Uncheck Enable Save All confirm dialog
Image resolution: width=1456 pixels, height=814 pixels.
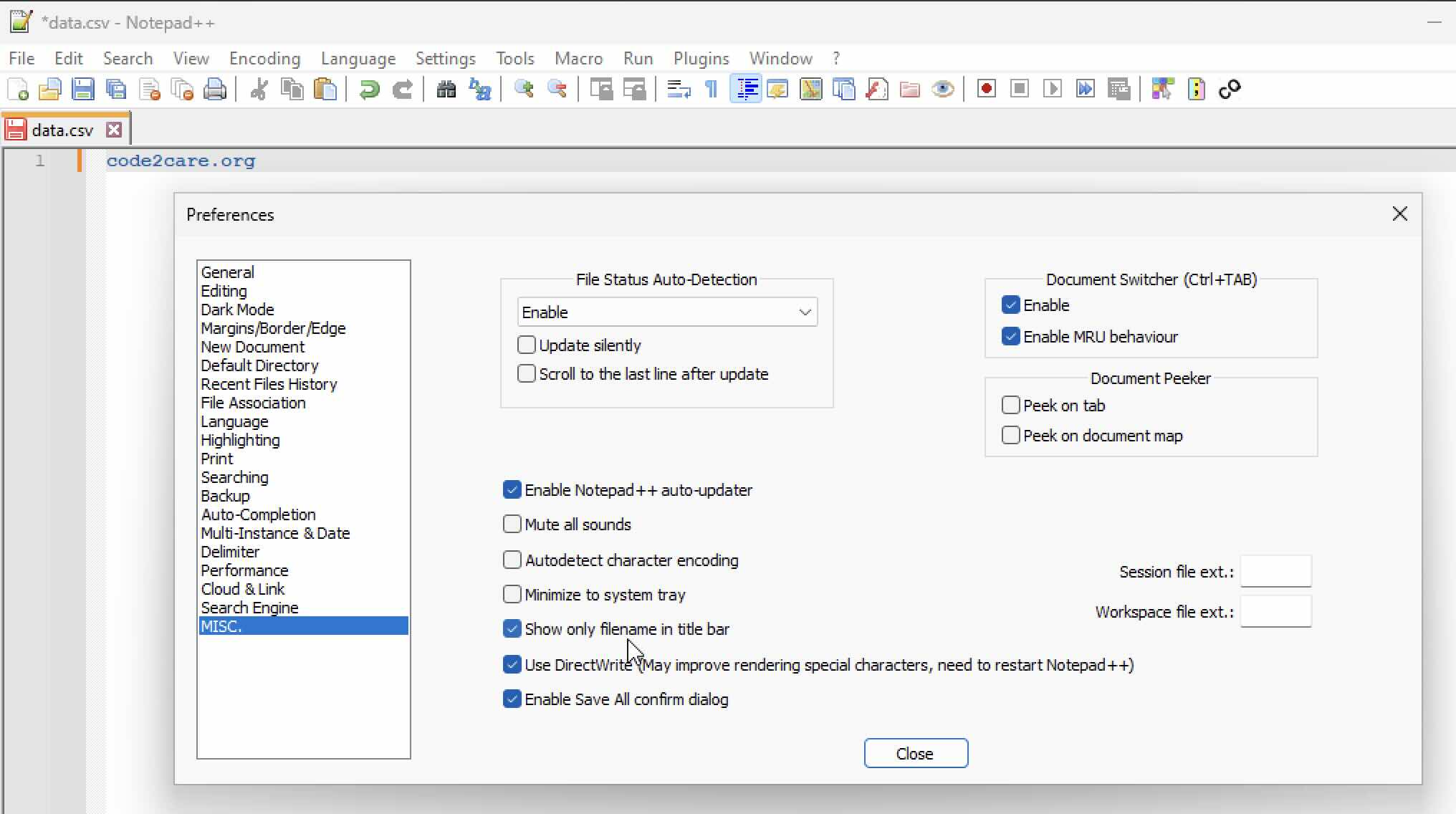coord(512,699)
